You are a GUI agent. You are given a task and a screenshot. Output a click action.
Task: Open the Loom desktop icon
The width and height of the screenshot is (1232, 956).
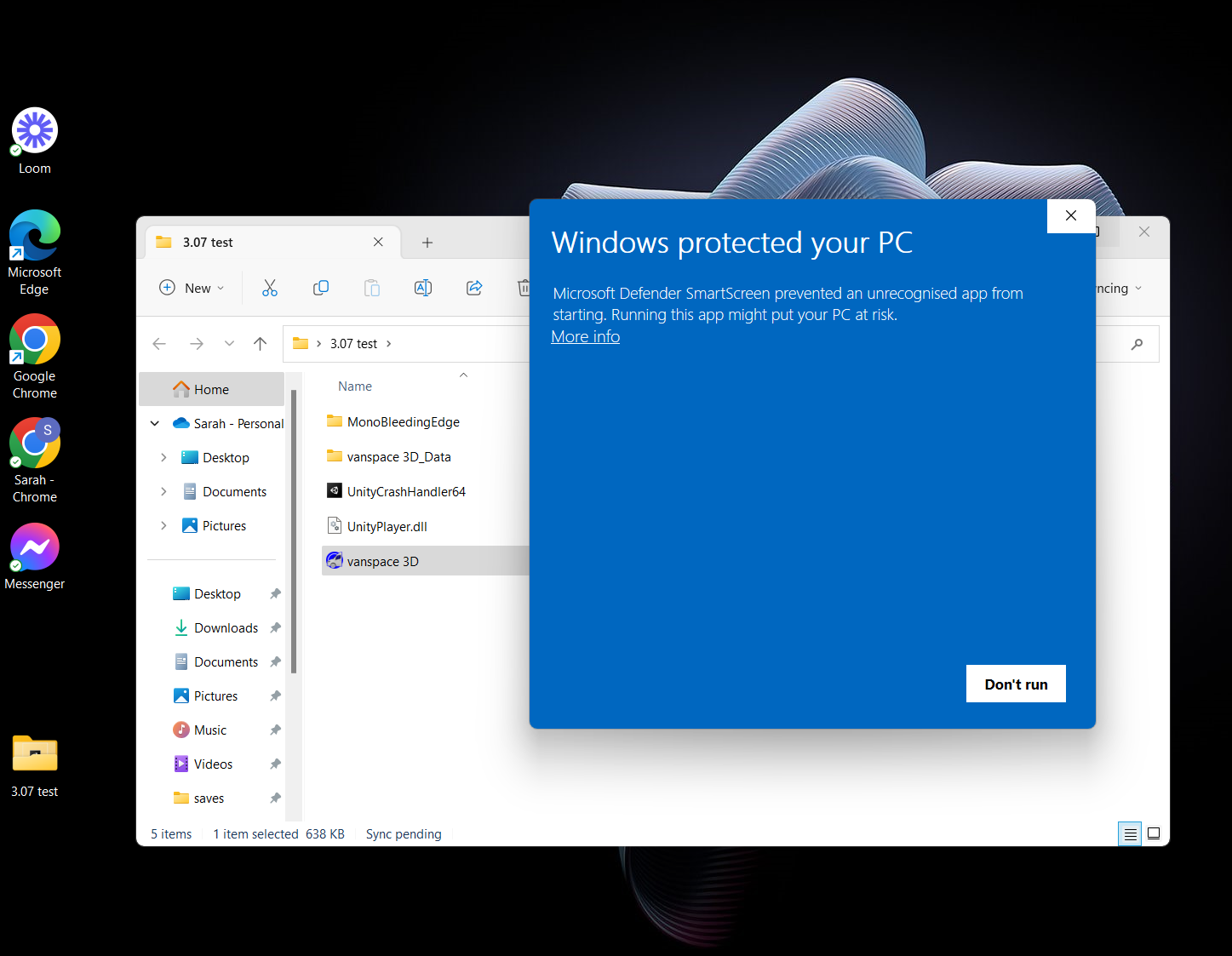pyautogui.click(x=34, y=141)
